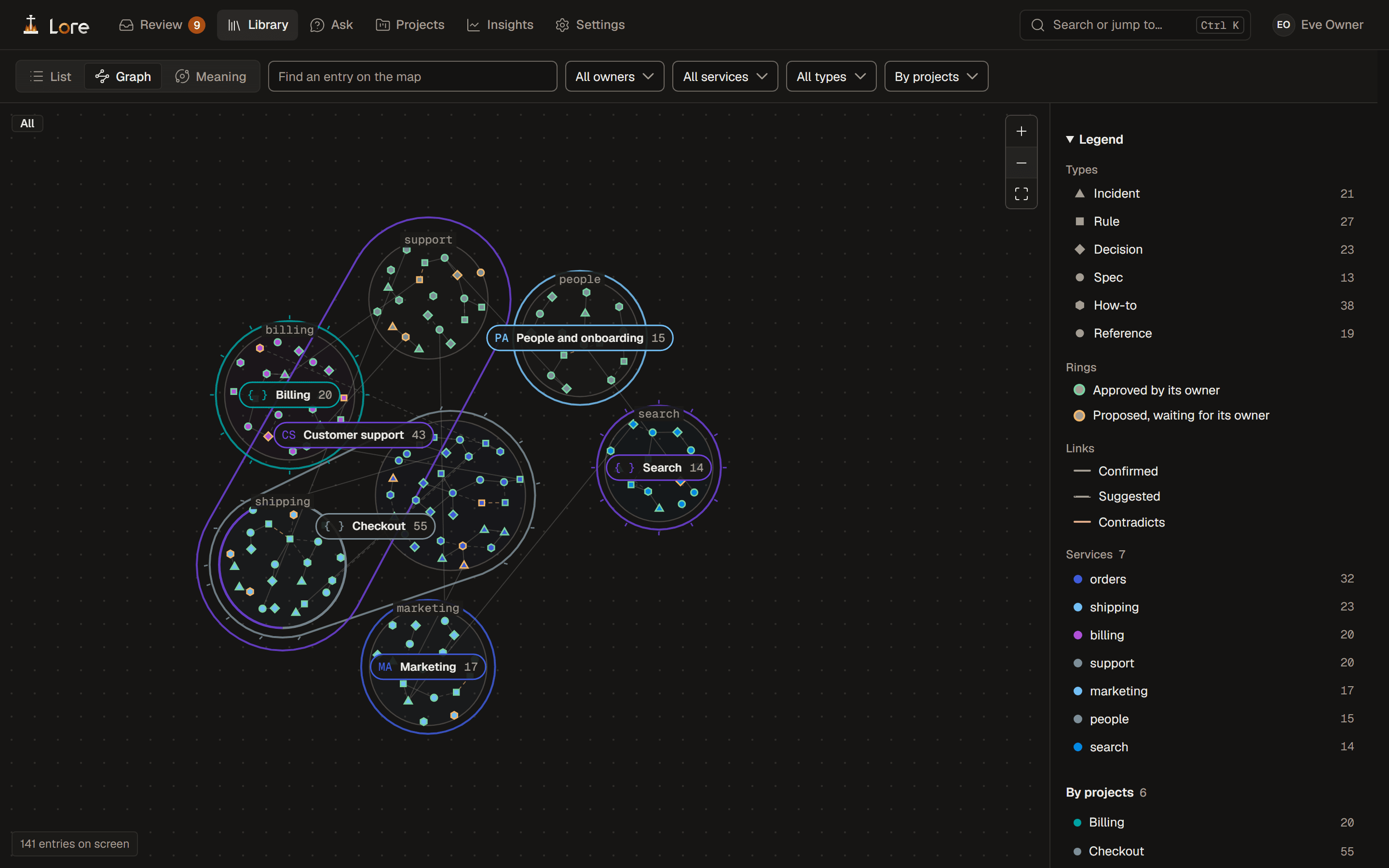Screen dimensions: 1389x868
Task: Click the Ctrl K shortcut badge
Action: coord(1219,25)
